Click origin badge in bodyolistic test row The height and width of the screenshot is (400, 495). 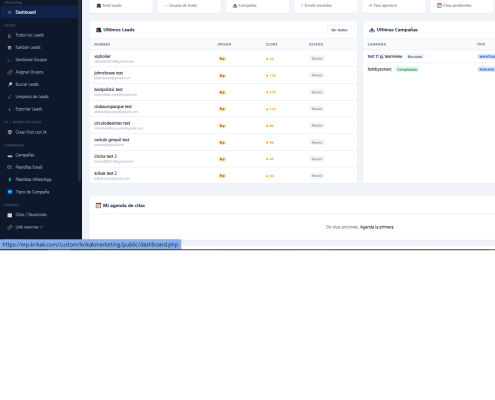(222, 92)
